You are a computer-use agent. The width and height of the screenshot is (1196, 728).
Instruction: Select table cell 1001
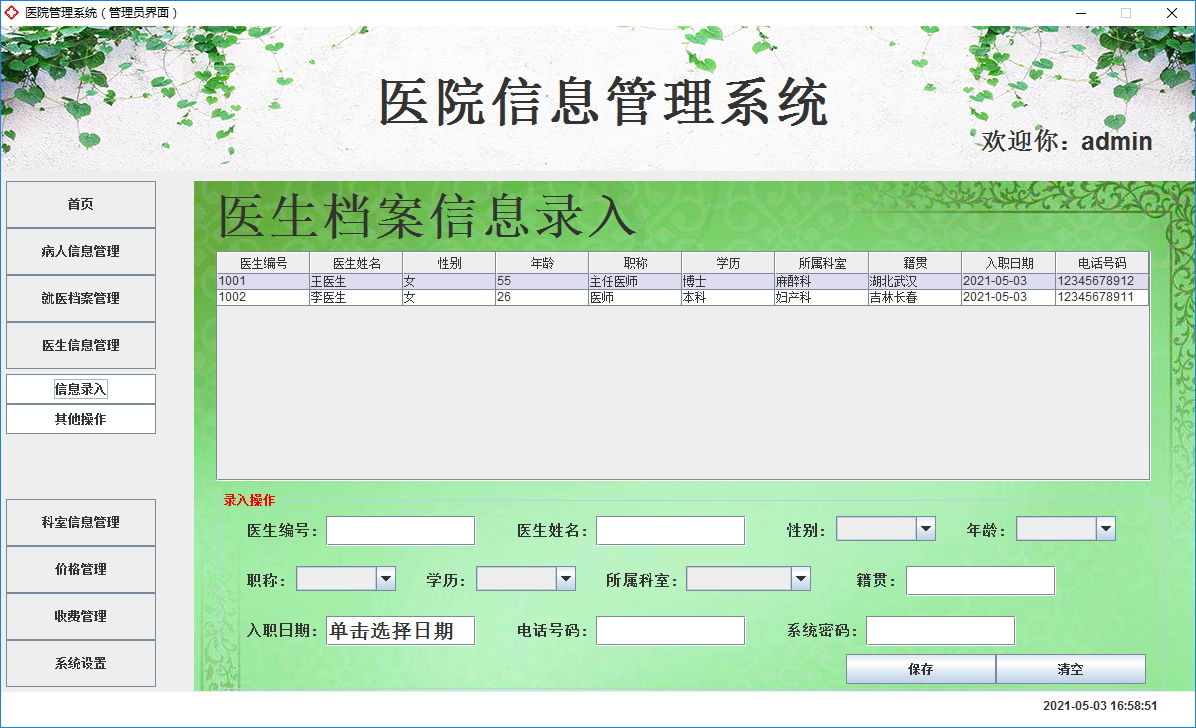point(263,281)
